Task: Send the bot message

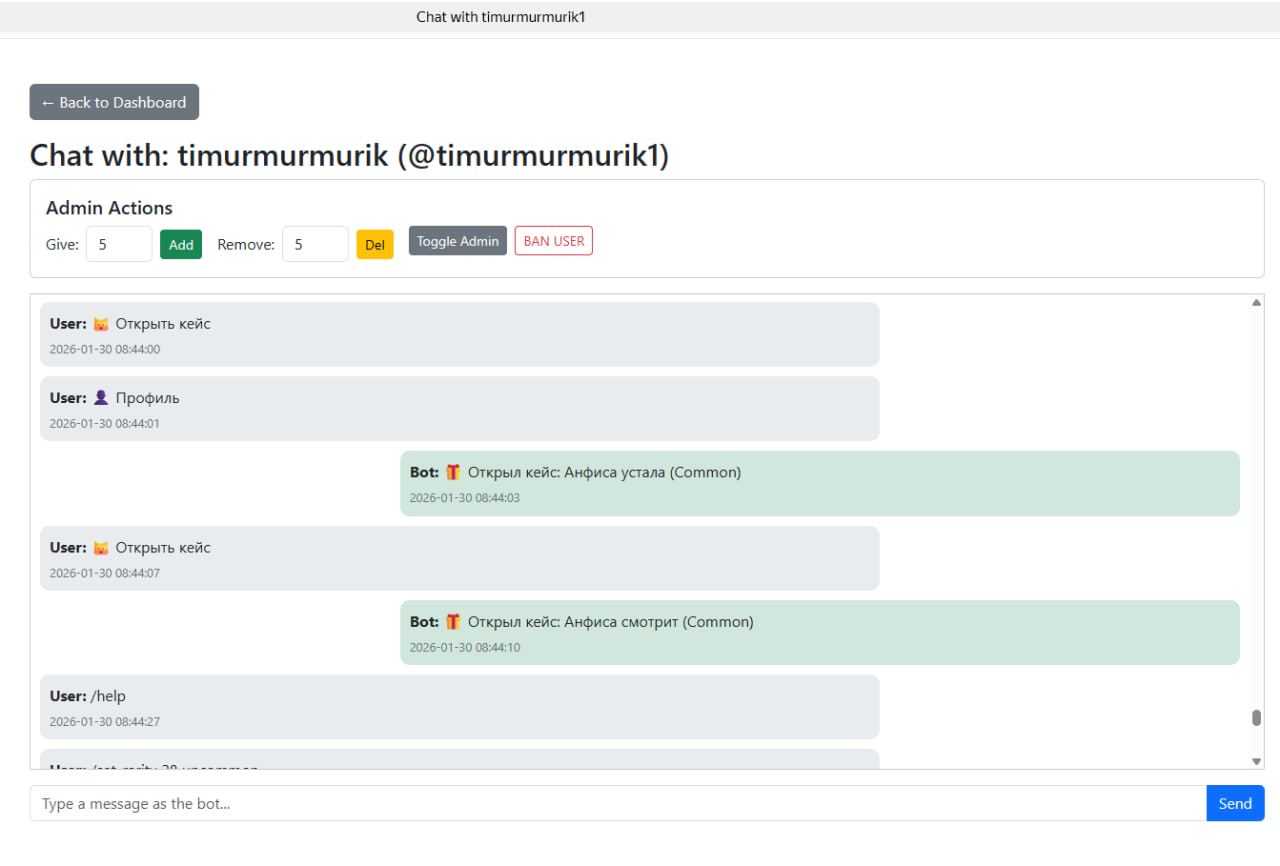Action: tap(1235, 803)
